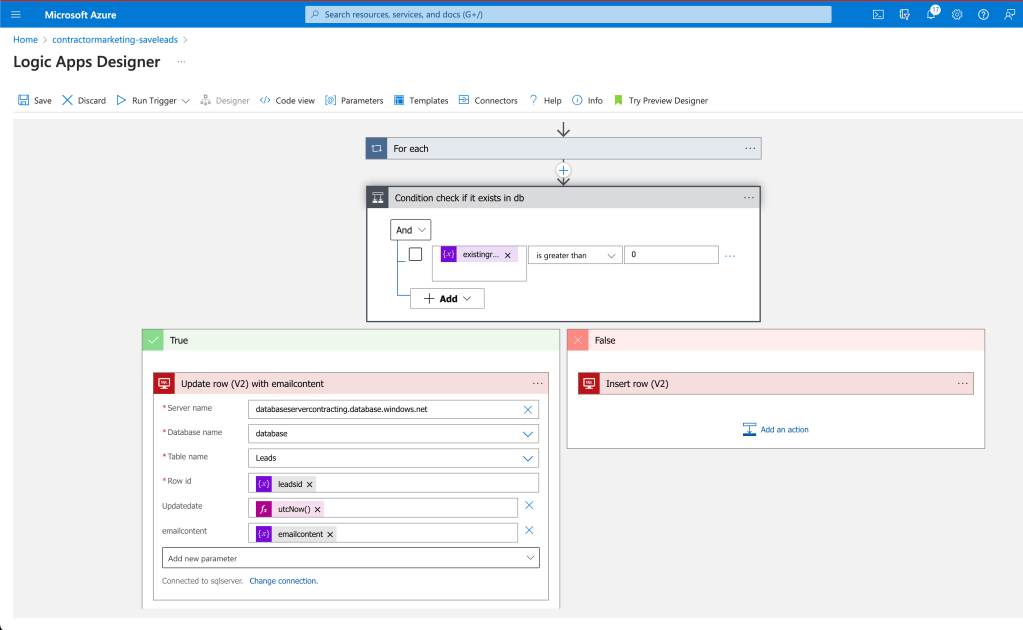Image resolution: width=1023 pixels, height=630 pixels.
Task: Click the Save toolbar button
Action: pyautogui.click(x=35, y=100)
